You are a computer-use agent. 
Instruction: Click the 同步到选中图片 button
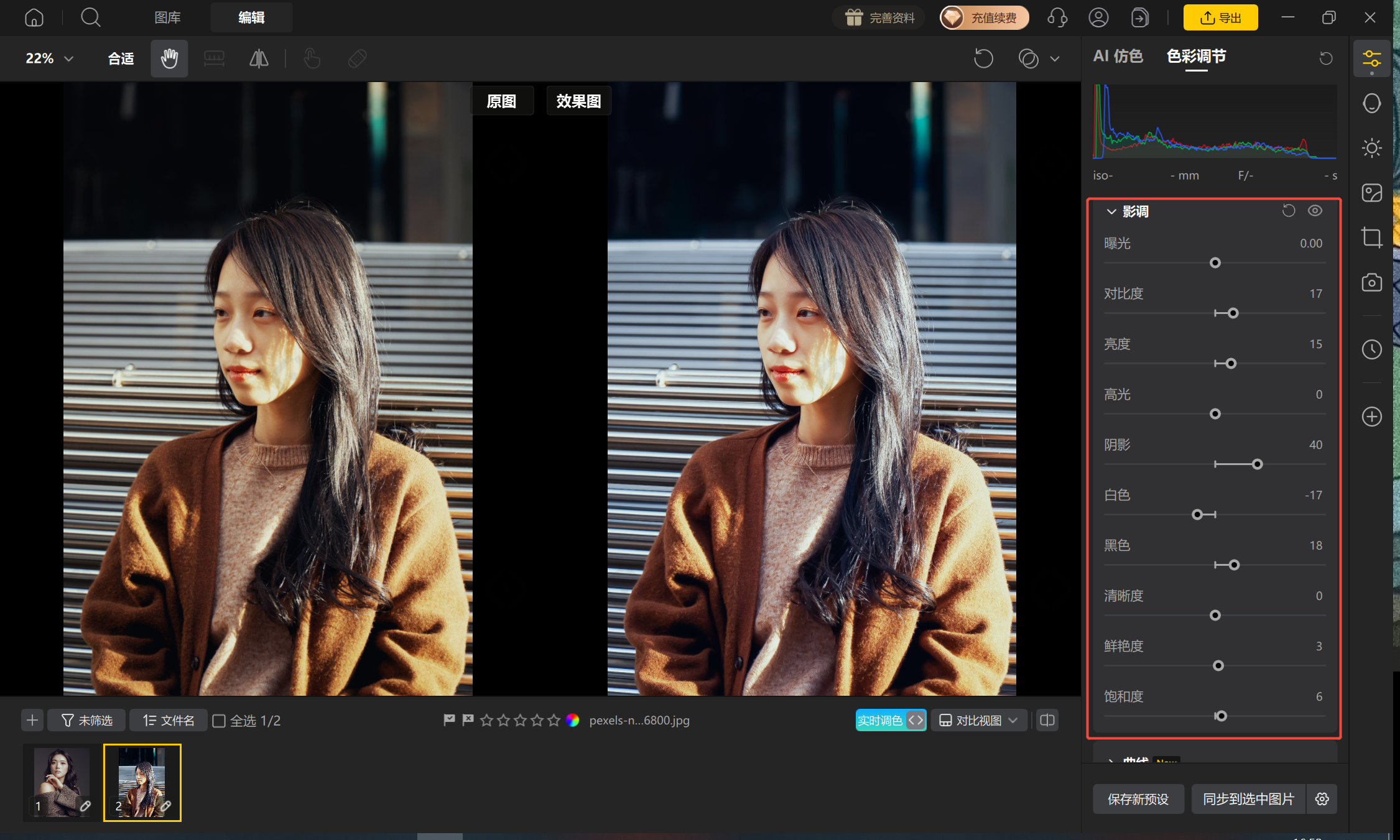coord(1248,799)
